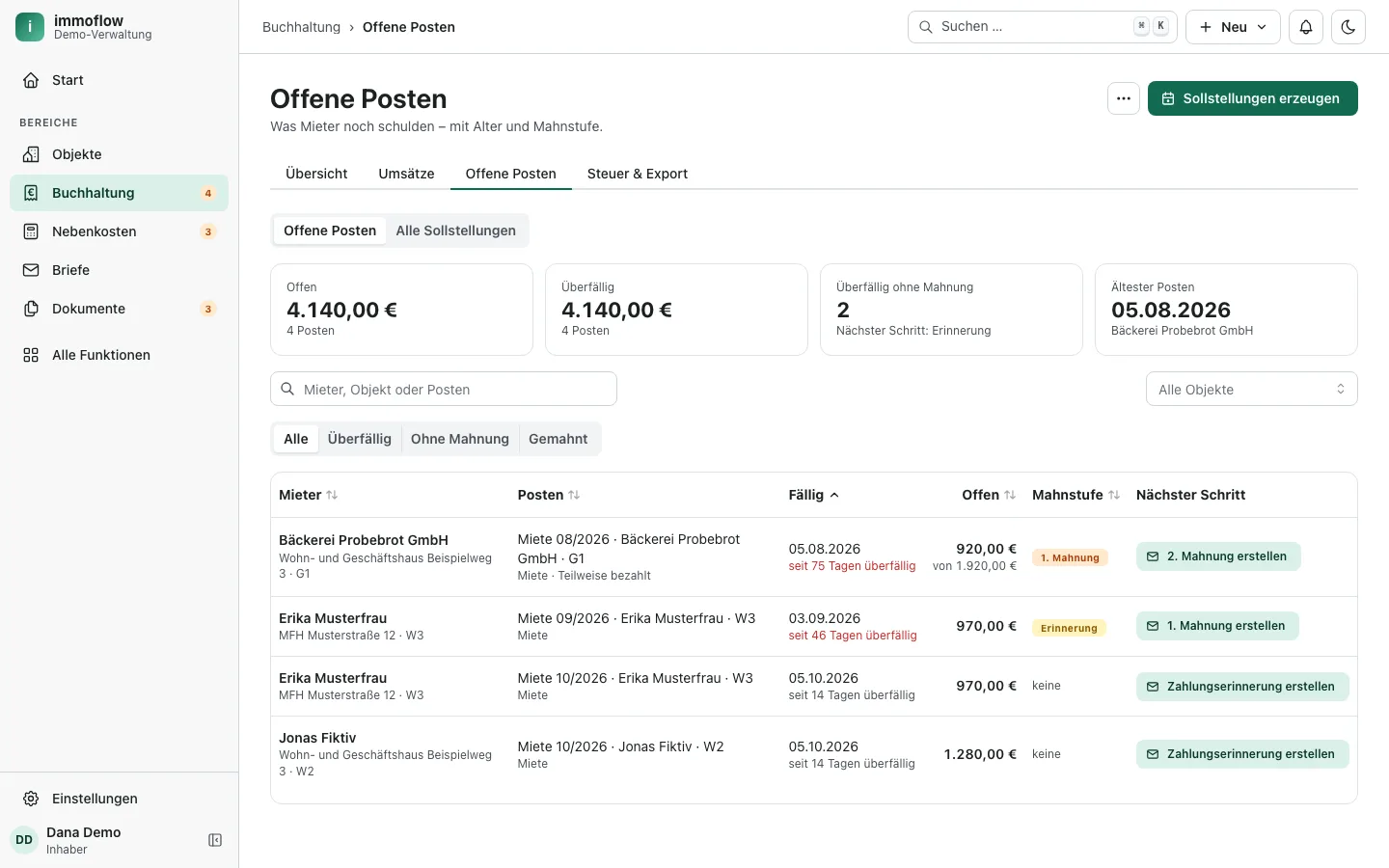Focus the global Suchen search field
This screenshot has width=1389, height=868.
pos(1042,27)
